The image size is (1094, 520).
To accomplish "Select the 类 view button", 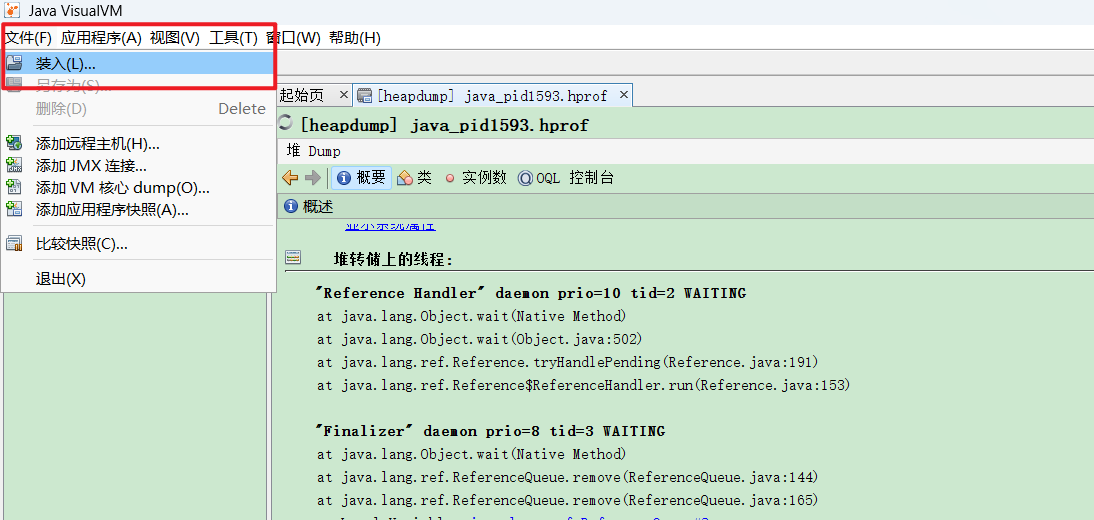I will [x=414, y=178].
